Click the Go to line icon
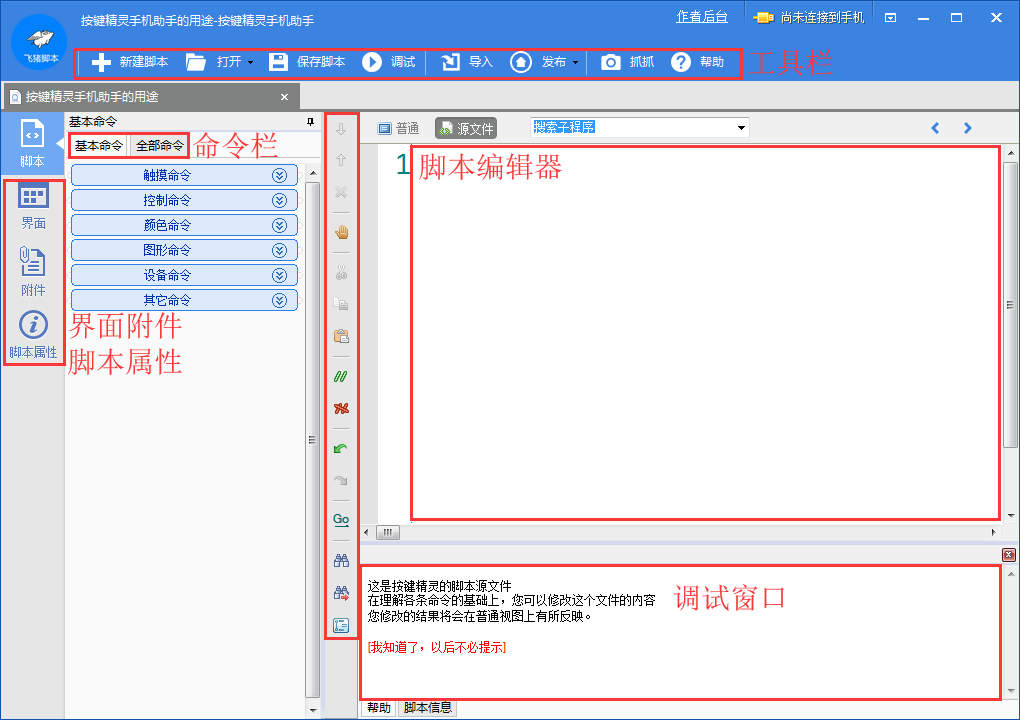This screenshot has width=1020, height=720. [x=341, y=520]
